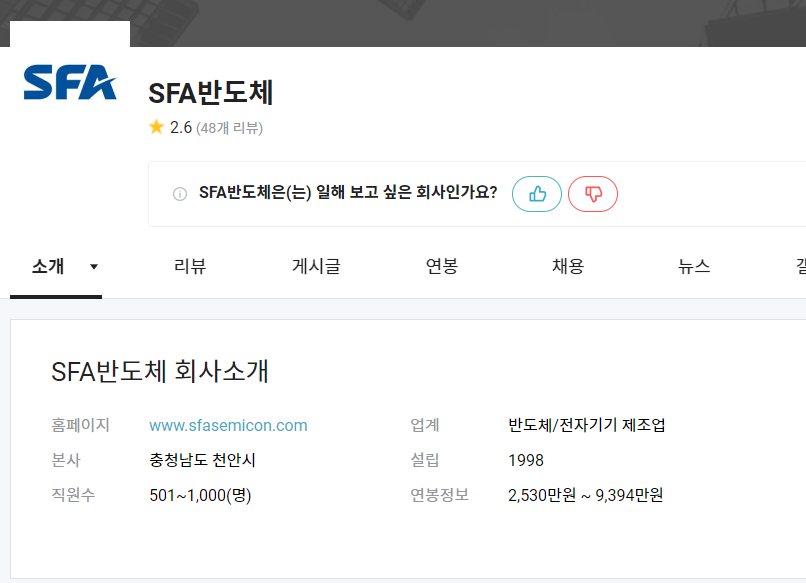Click the 48개 리뷰 review count
The width and height of the screenshot is (806, 583).
(x=229, y=128)
